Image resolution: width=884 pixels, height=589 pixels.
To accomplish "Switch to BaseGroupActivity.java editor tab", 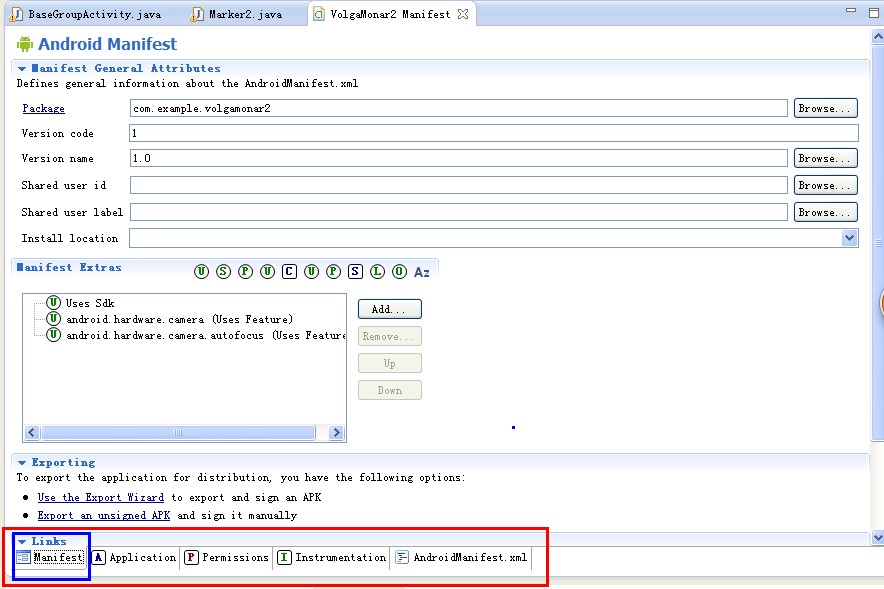I will tap(86, 14).
